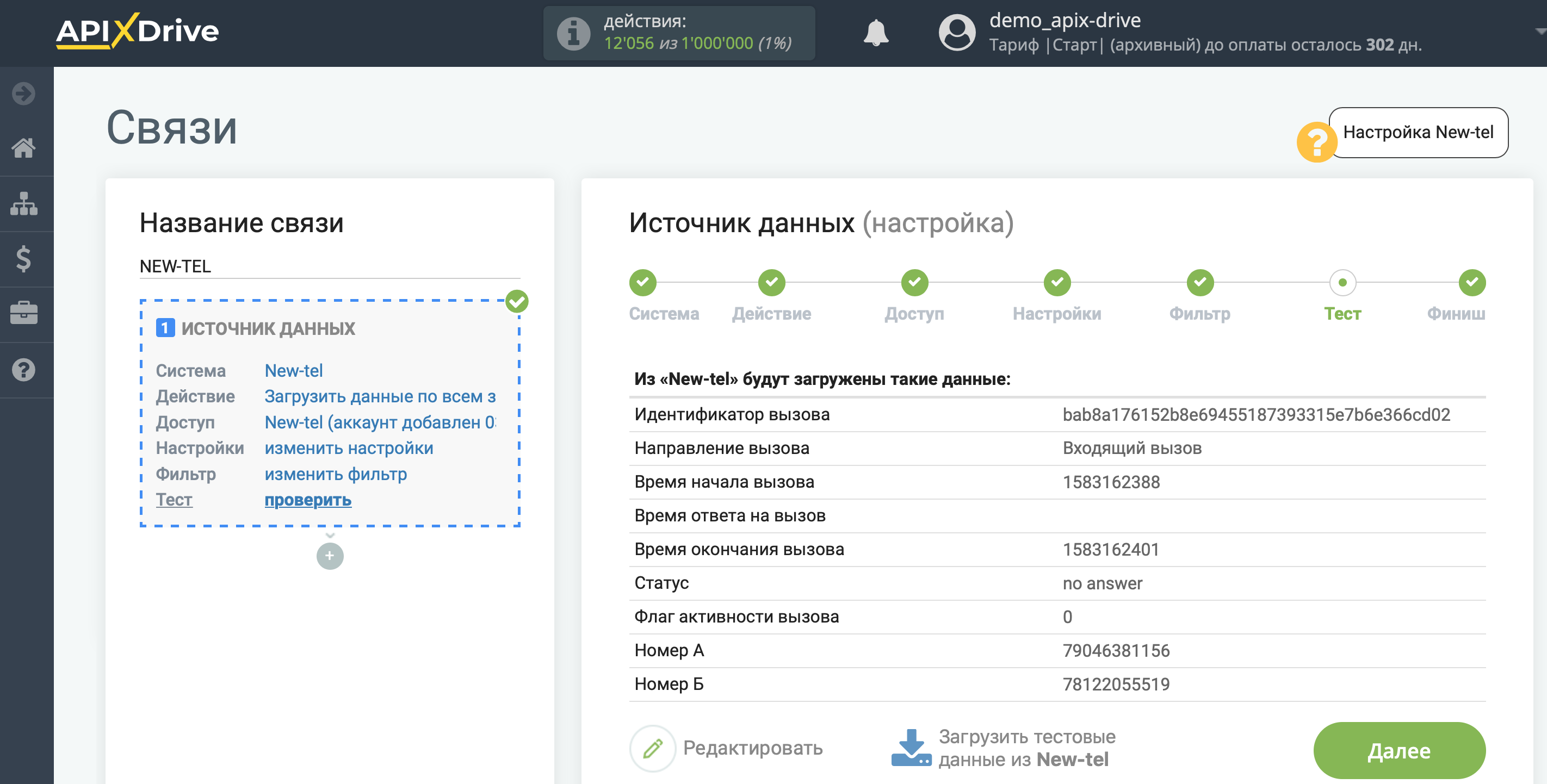Open connections via sitemap icon
Screen dimensions: 1547x784
[x=23, y=203]
